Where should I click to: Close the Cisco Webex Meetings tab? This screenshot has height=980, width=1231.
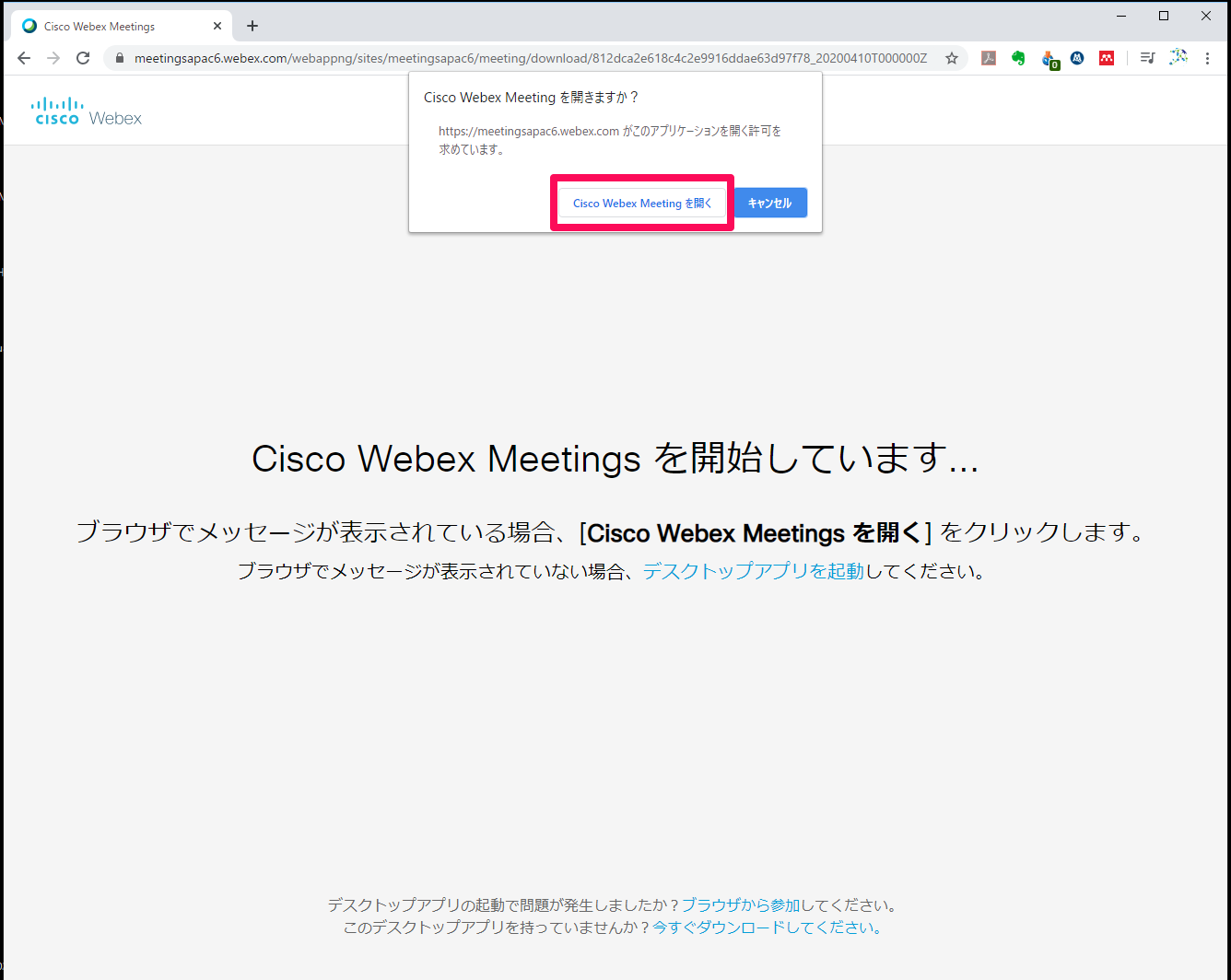tap(217, 26)
